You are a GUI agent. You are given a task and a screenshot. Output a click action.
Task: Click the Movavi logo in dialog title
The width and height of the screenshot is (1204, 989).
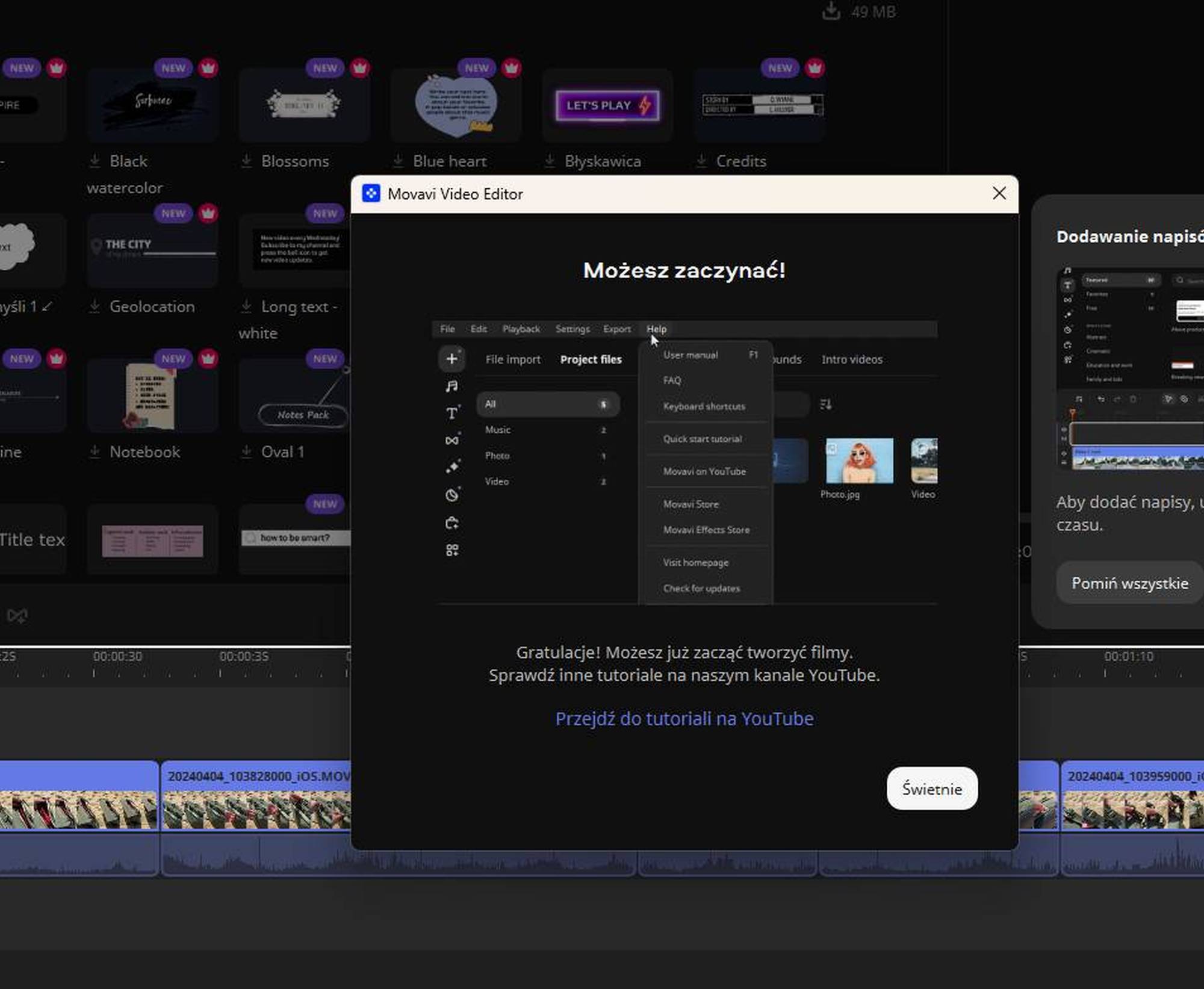(371, 194)
